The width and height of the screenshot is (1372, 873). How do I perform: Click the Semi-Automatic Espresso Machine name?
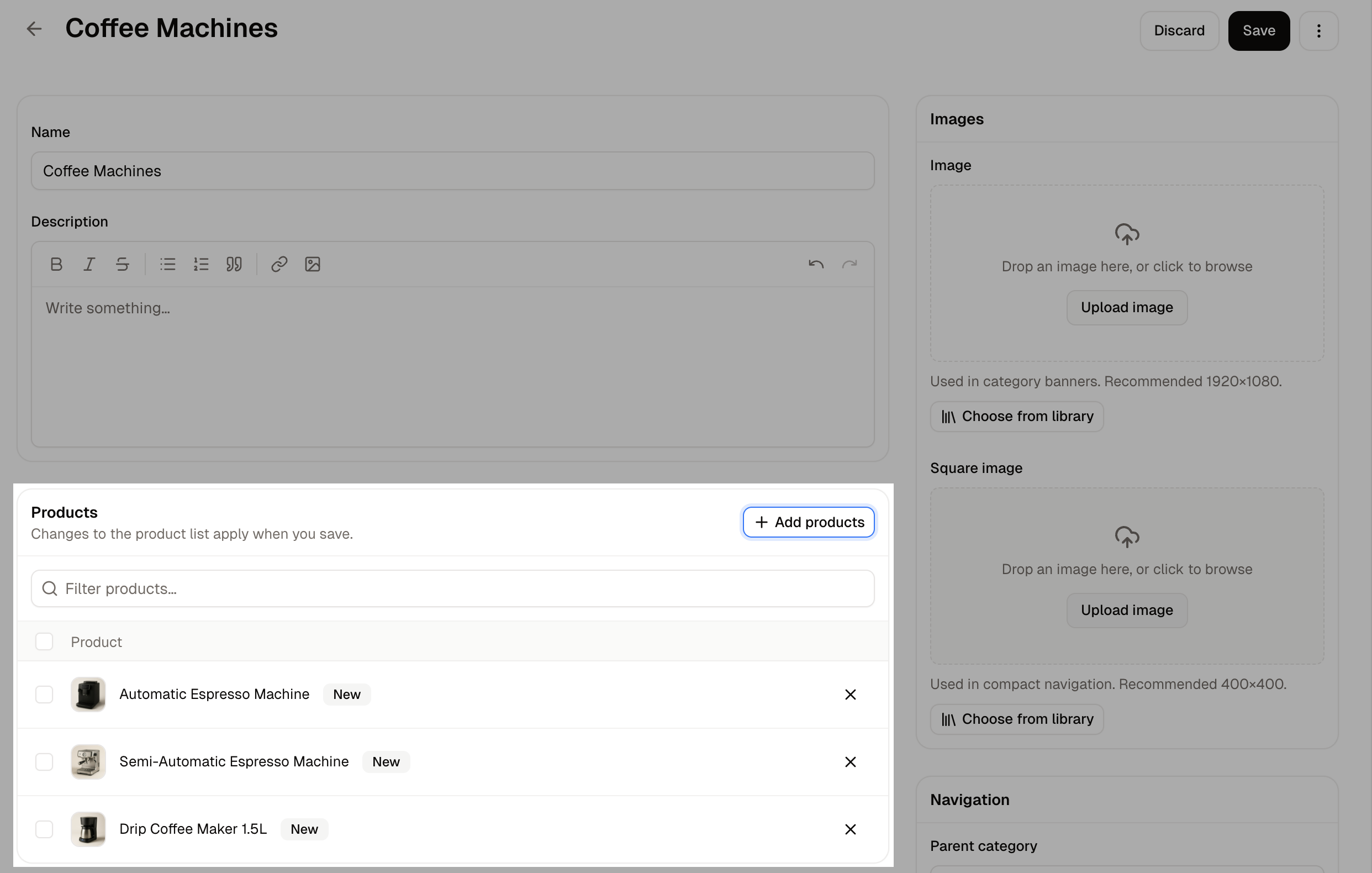pyautogui.click(x=234, y=762)
